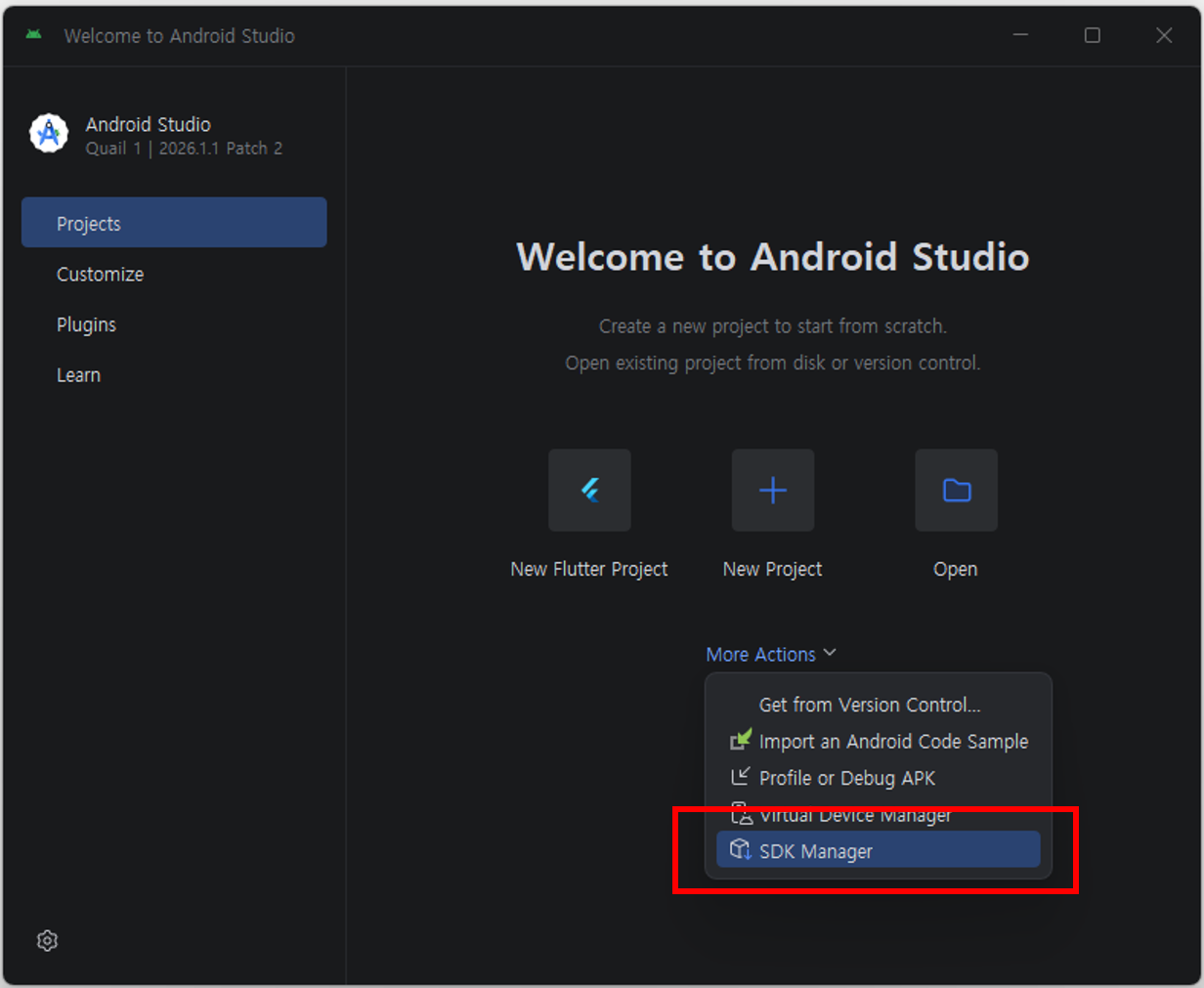
Task: Maximize the Welcome to Android Studio window
Action: coord(1093,35)
